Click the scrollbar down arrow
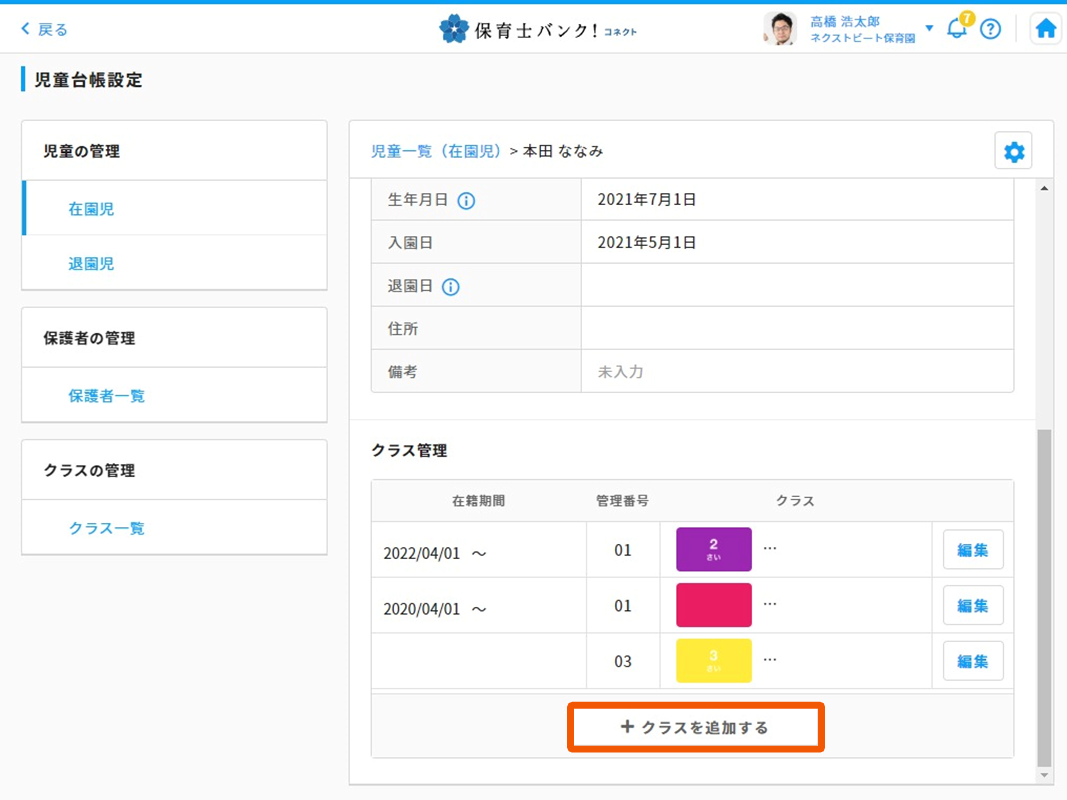1067x800 pixels. tap(1044, 775)
